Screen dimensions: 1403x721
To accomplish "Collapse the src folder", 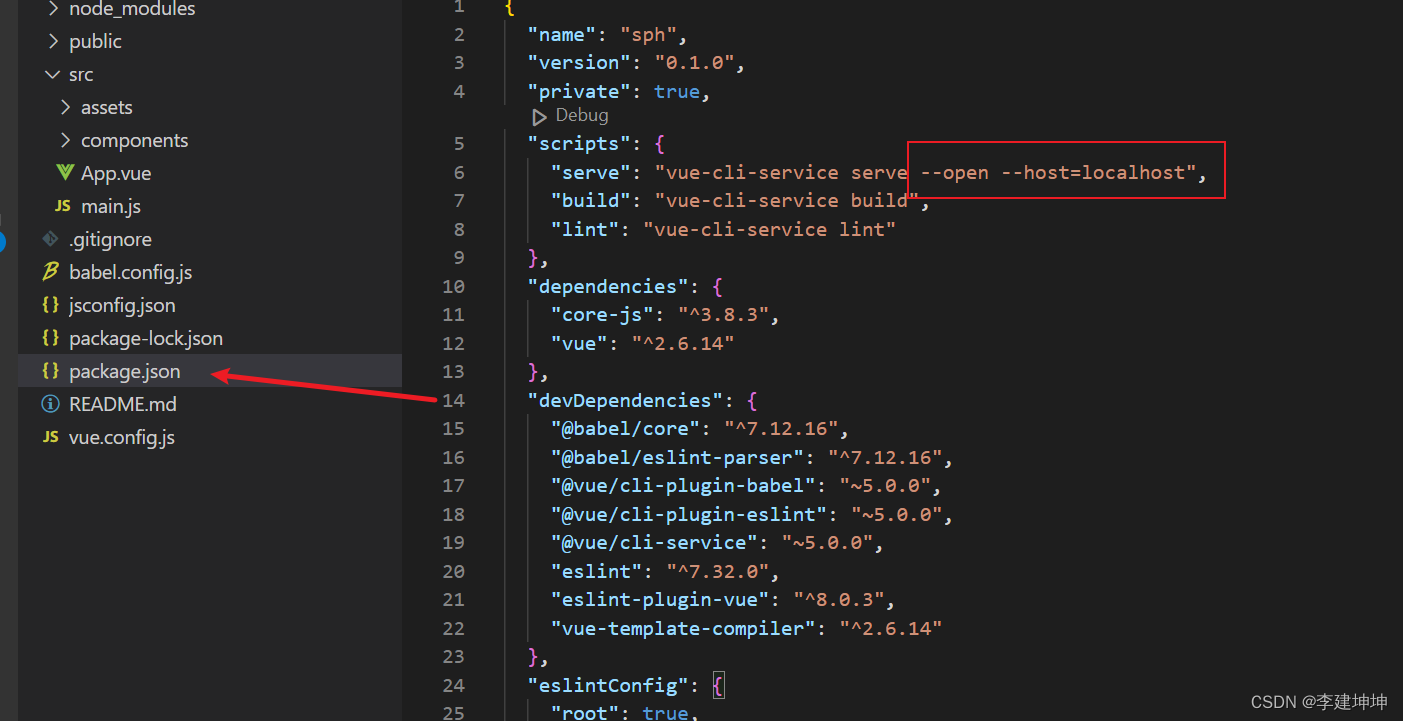I will point(53,74).
